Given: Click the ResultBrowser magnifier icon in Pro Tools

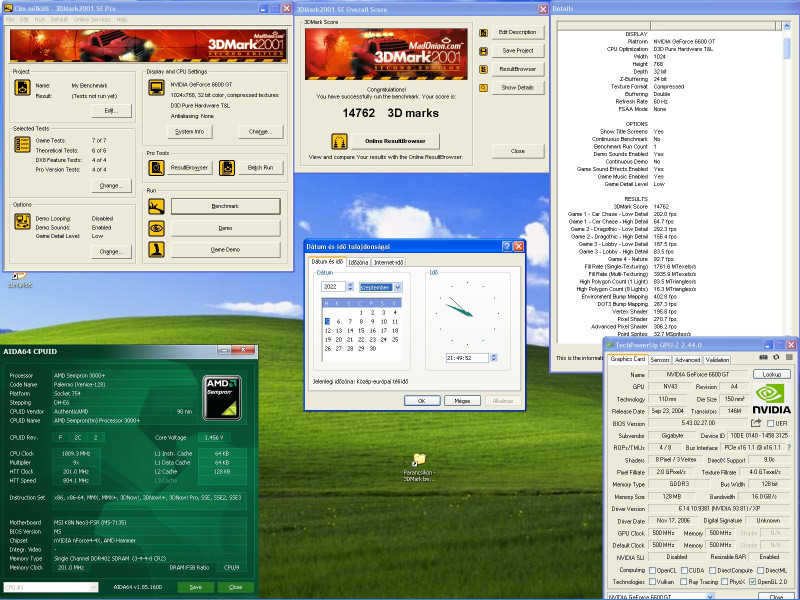Looking at the screenshot, I should 156,167.
